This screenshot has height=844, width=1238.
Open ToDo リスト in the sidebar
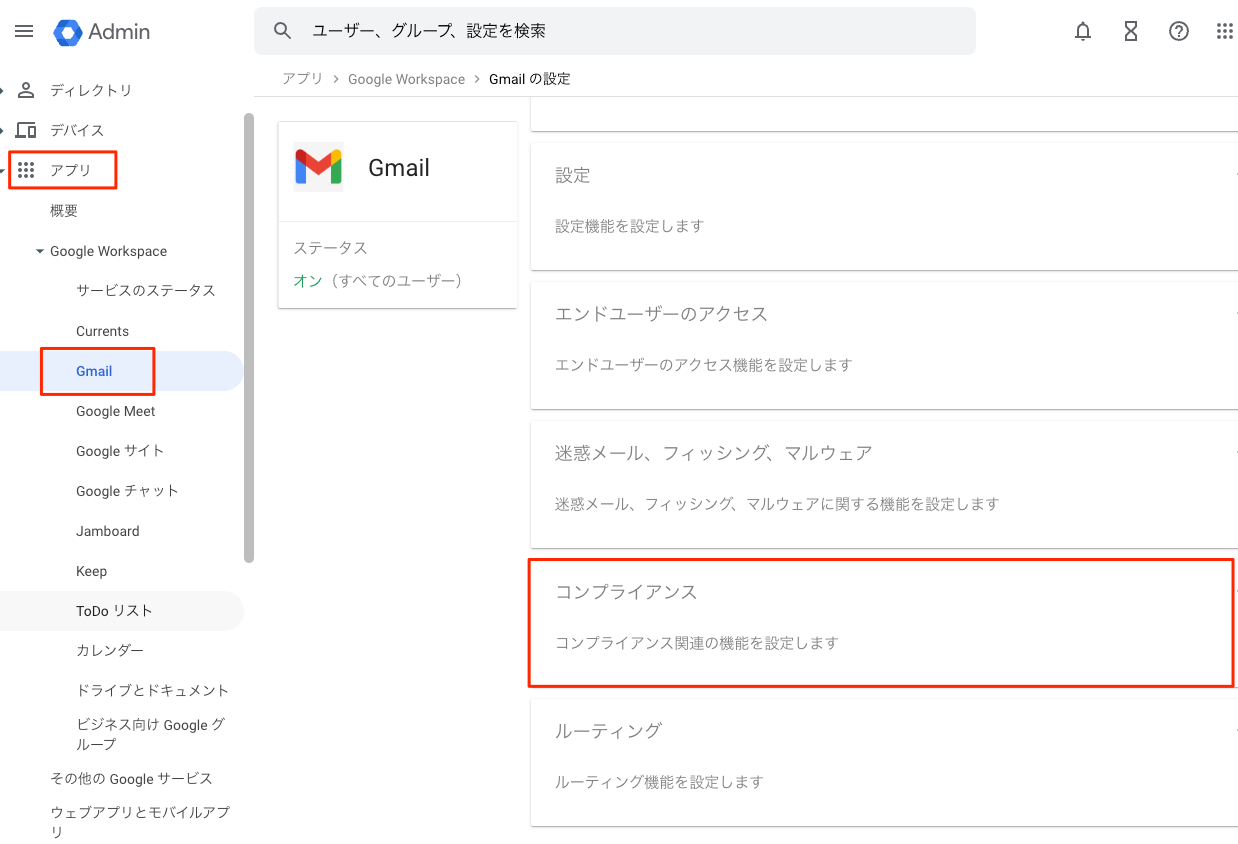pos(114,611)
